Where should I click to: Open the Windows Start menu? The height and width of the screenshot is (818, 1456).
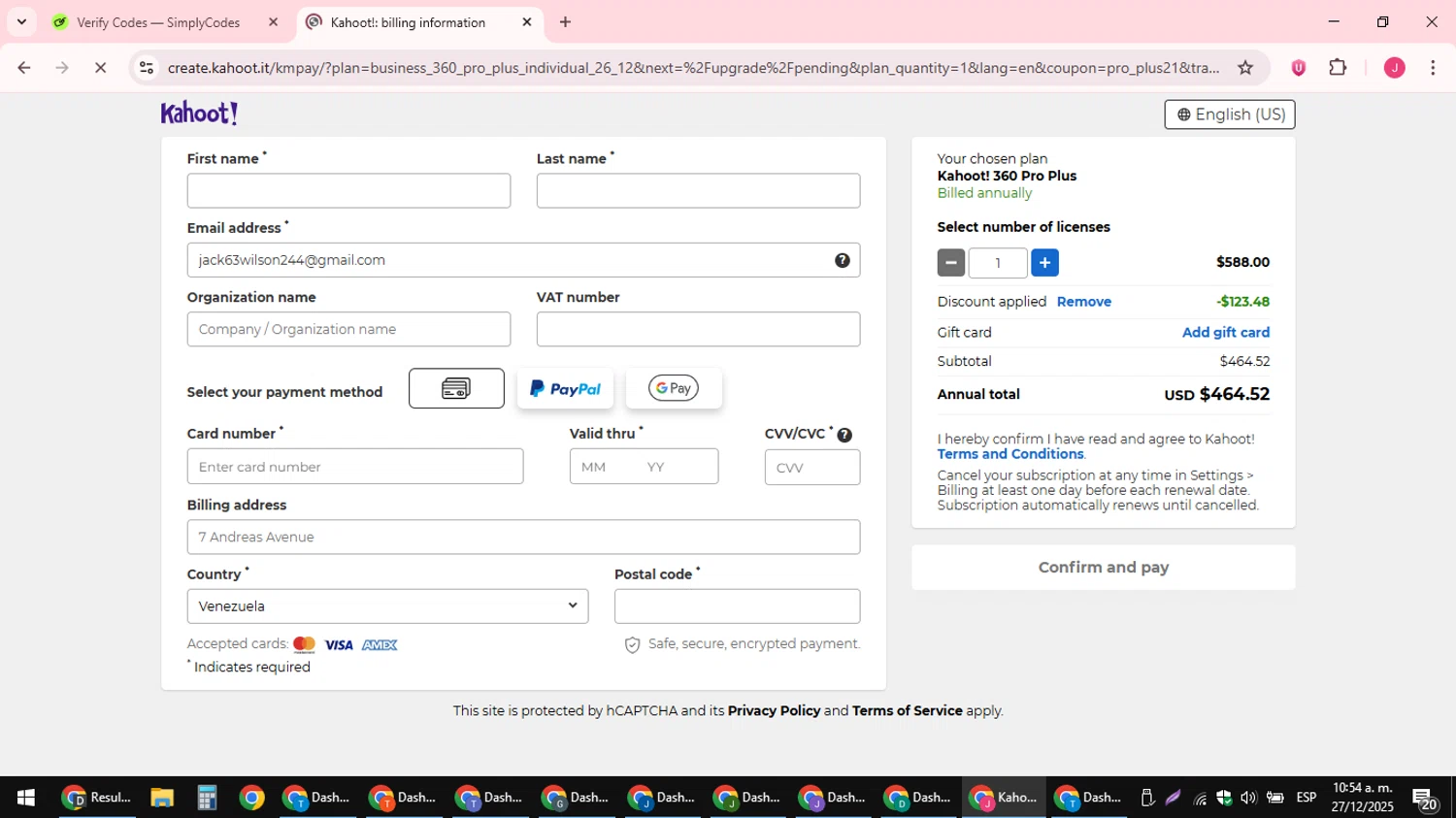26,798
